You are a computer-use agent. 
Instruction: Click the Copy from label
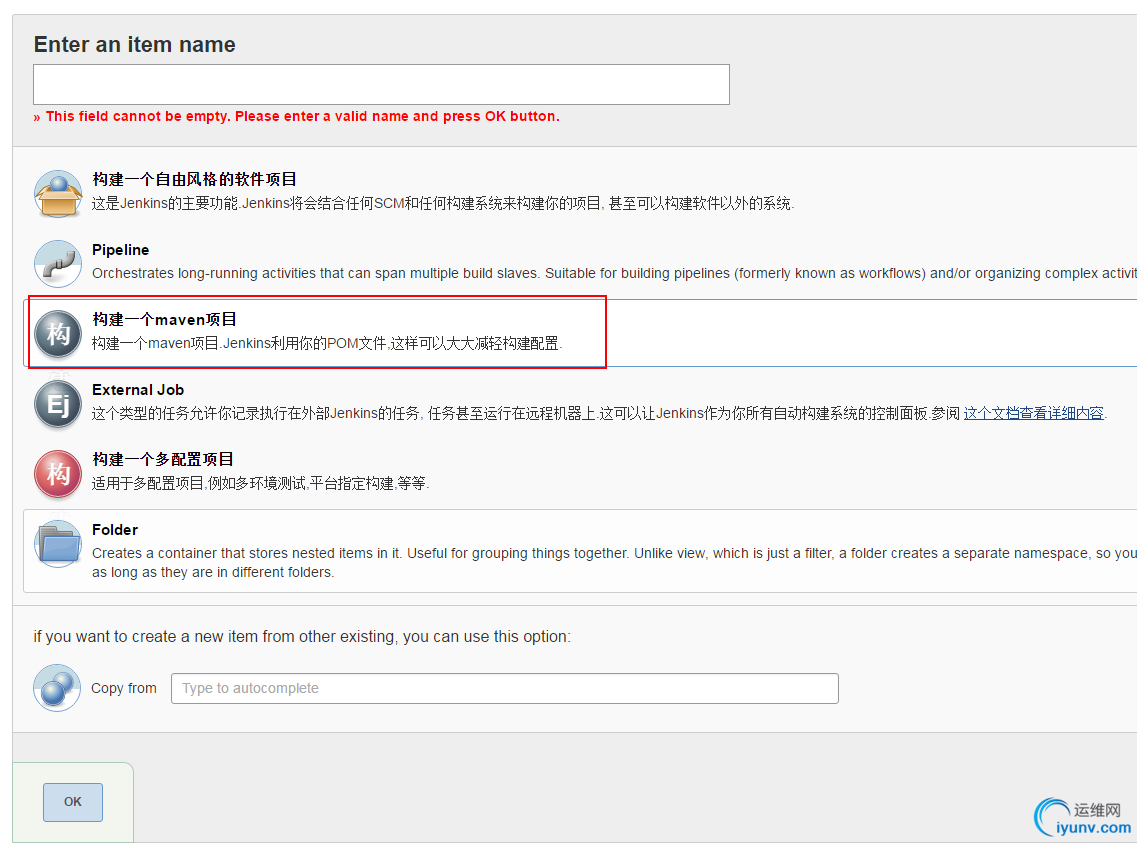124,688
